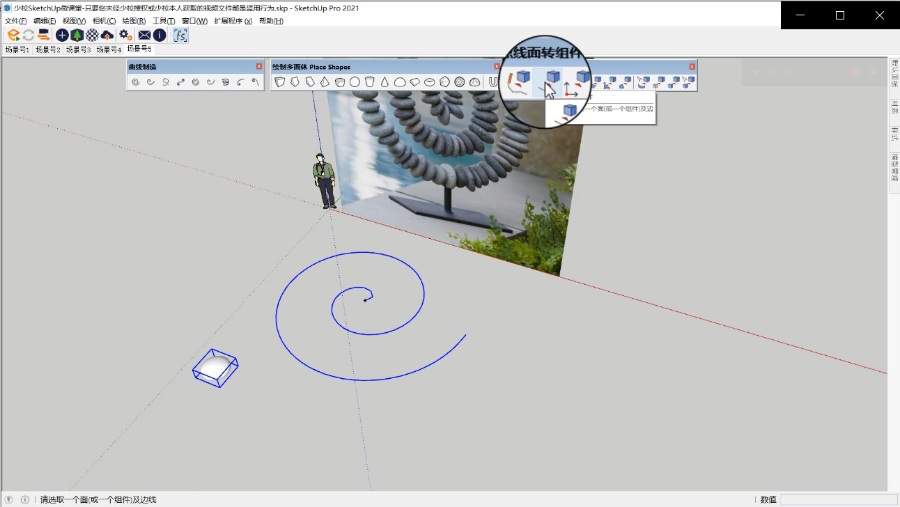Image resolution: width=900 pixels, height=507 pixels.
Task: Click the status bar circled info icon
Action: (x=25, y=500)
